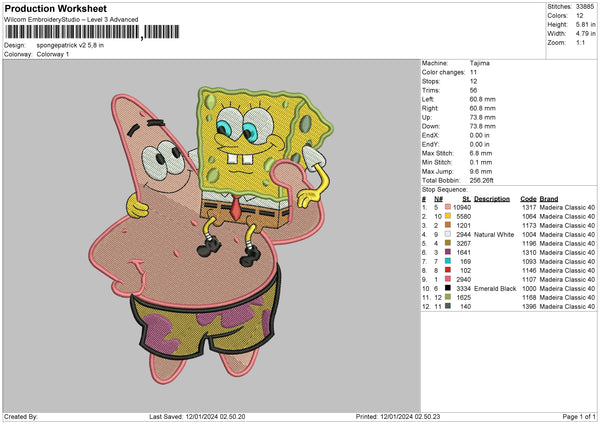Screen dimensions: 600x424
Task: Click the Natural White swatch in row 4
Action: (x=448, y=234)
